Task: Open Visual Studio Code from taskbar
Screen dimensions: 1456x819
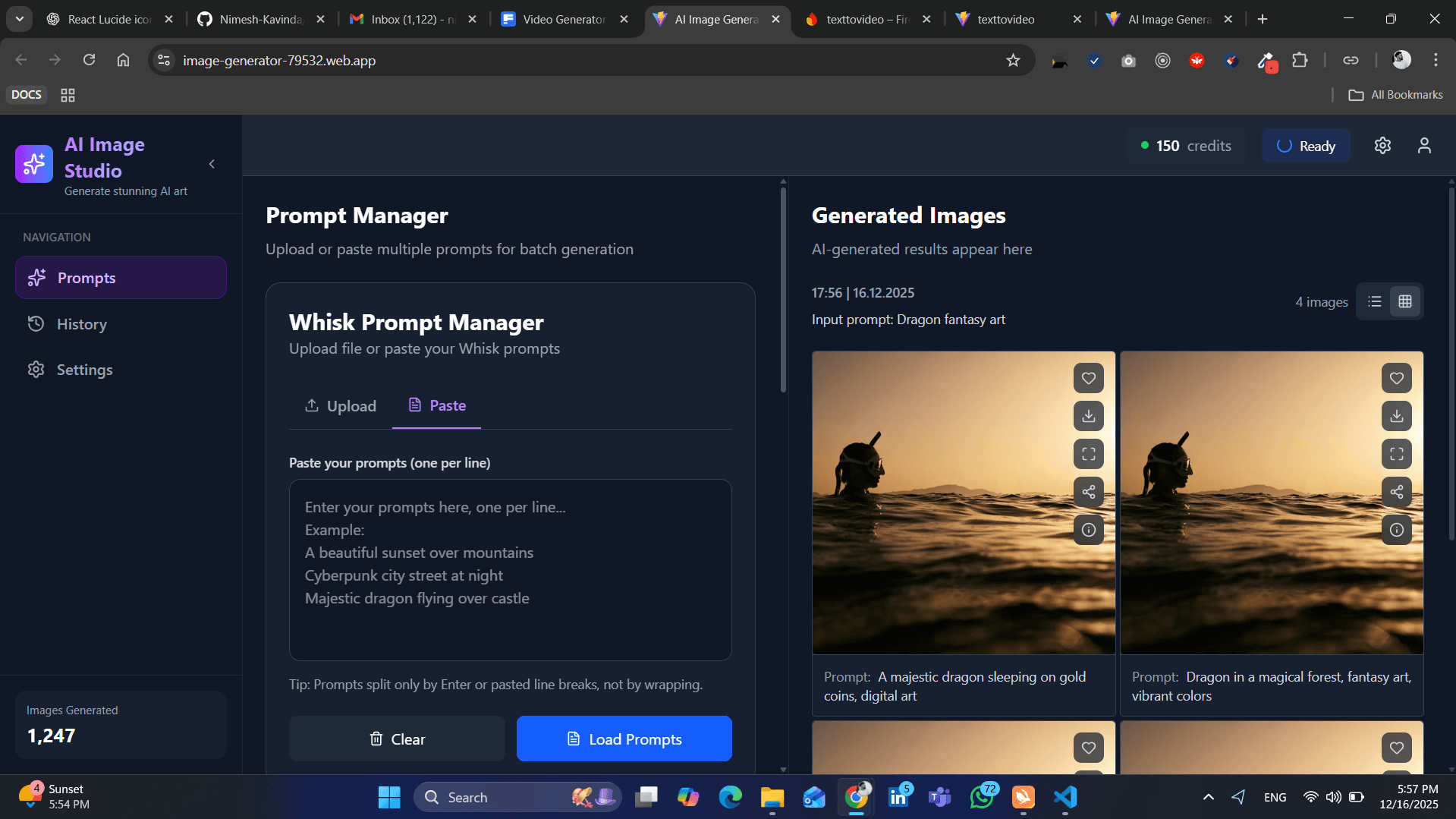Action: 1065,797
